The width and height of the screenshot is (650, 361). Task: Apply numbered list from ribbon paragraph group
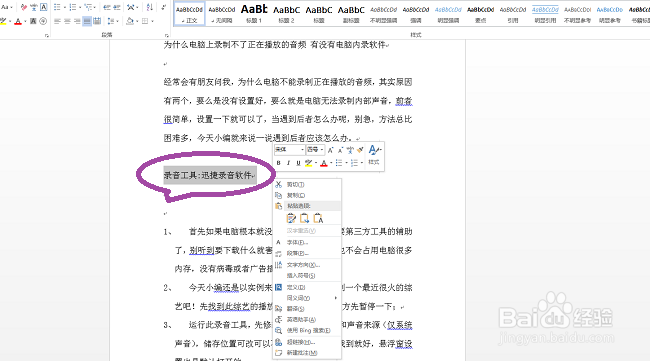(73, 7)
